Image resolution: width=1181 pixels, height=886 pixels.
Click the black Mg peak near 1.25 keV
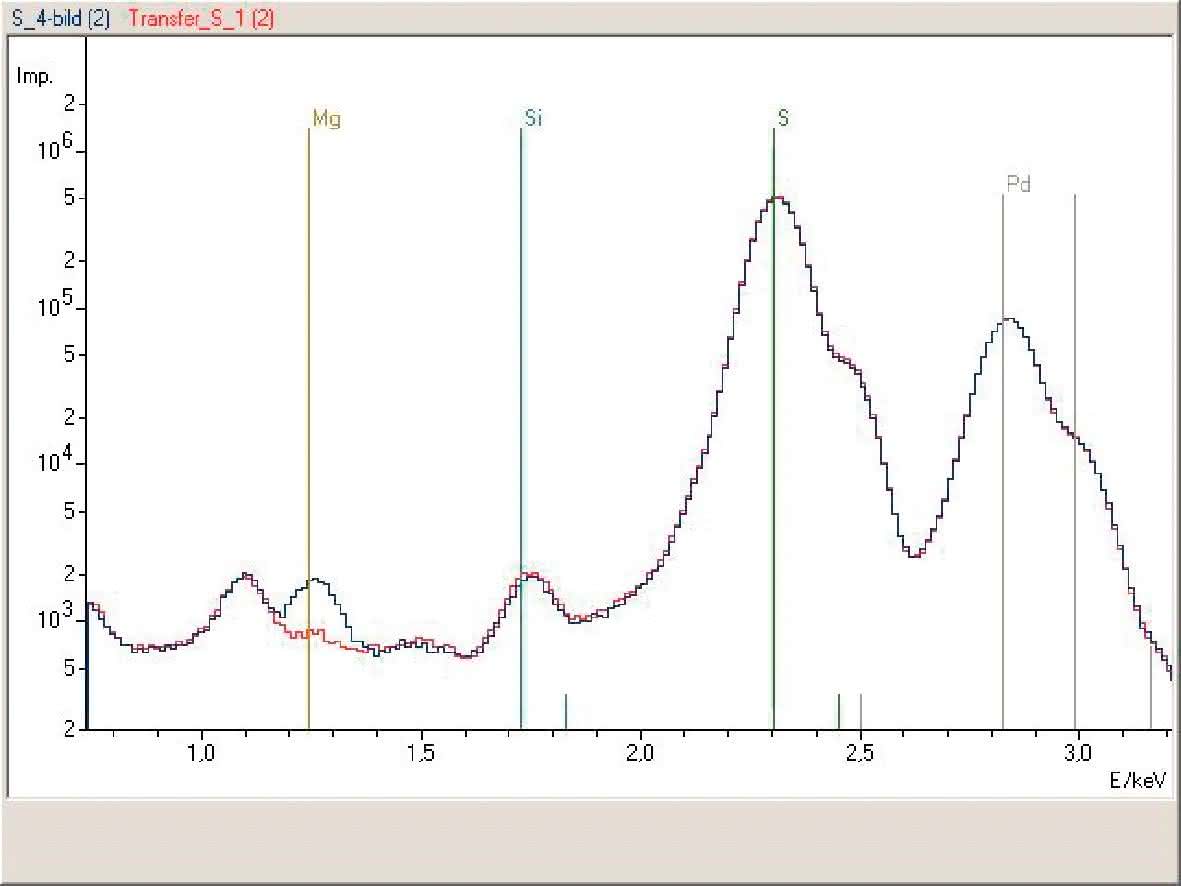pyautogui.click(x=317, y=580)
